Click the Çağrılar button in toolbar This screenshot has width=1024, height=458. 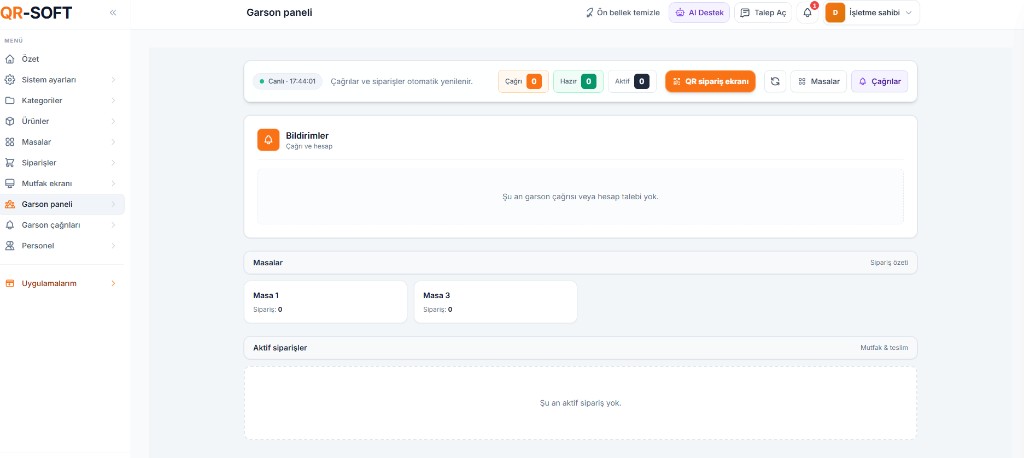tap(879, 81)
